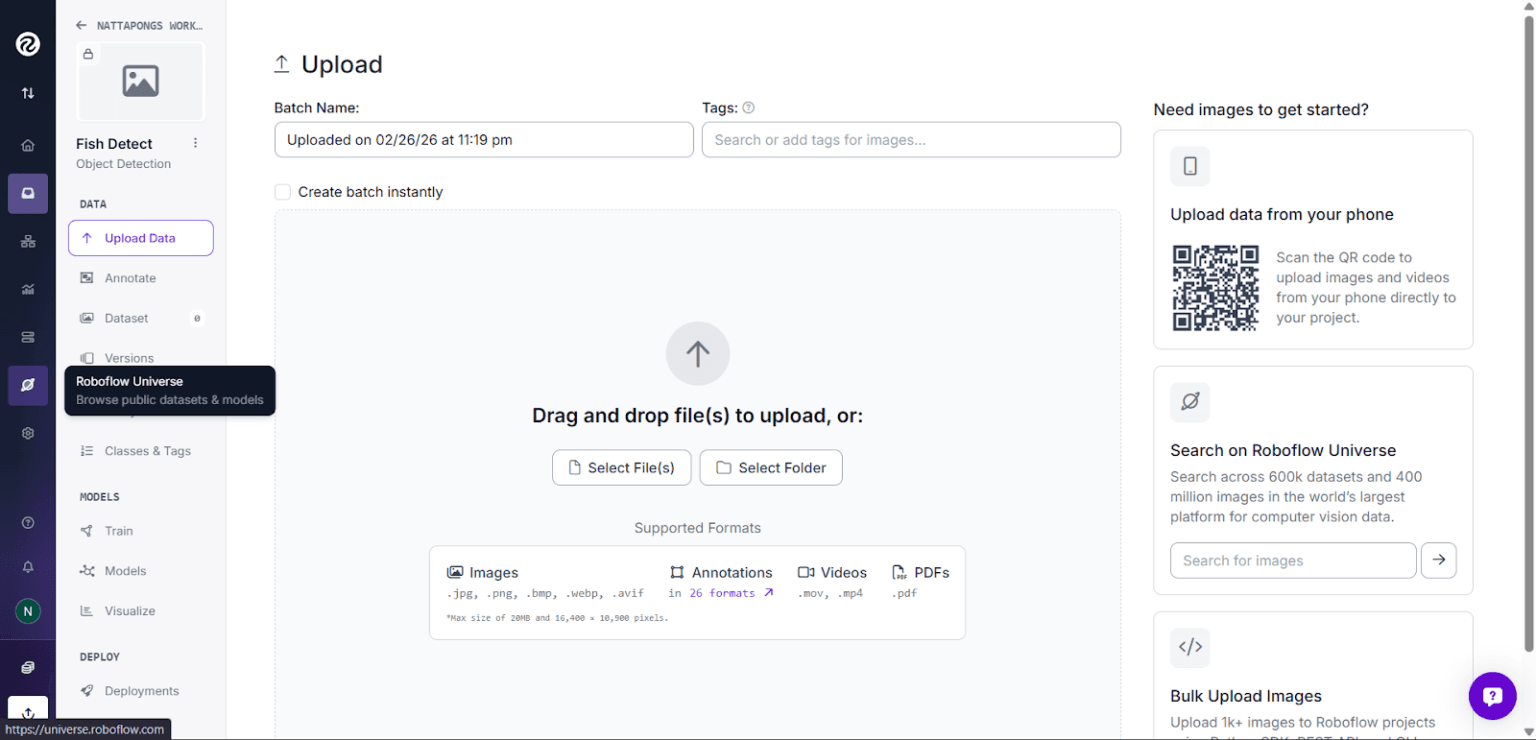
Task: Open user avatar N profile
Action: (x=28, y=611)
